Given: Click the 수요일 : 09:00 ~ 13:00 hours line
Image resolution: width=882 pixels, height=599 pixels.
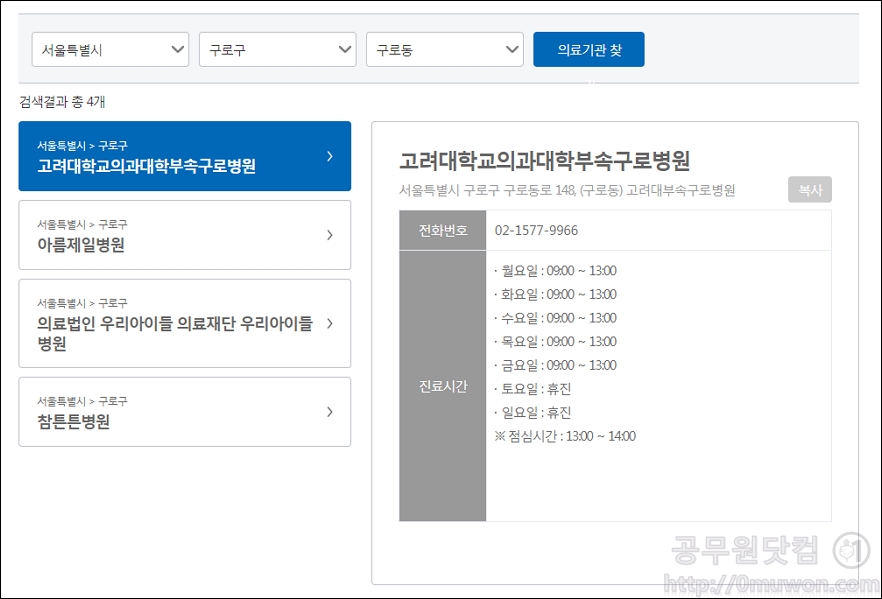Looking at the screenshot, I should pyautogui.click(x=555, y=318).
